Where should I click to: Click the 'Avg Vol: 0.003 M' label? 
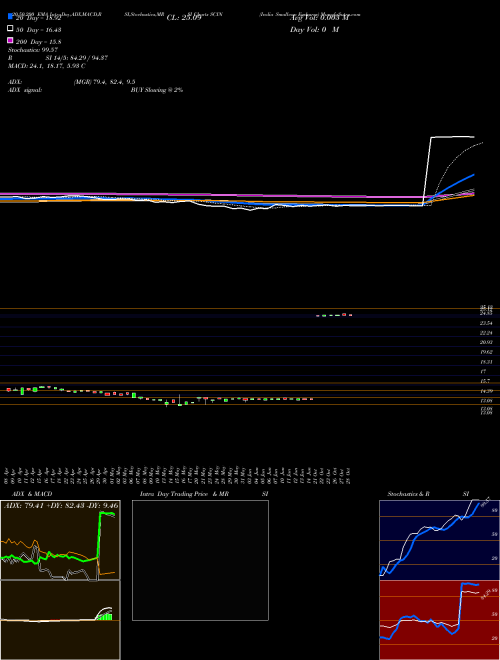coord(319,18)
